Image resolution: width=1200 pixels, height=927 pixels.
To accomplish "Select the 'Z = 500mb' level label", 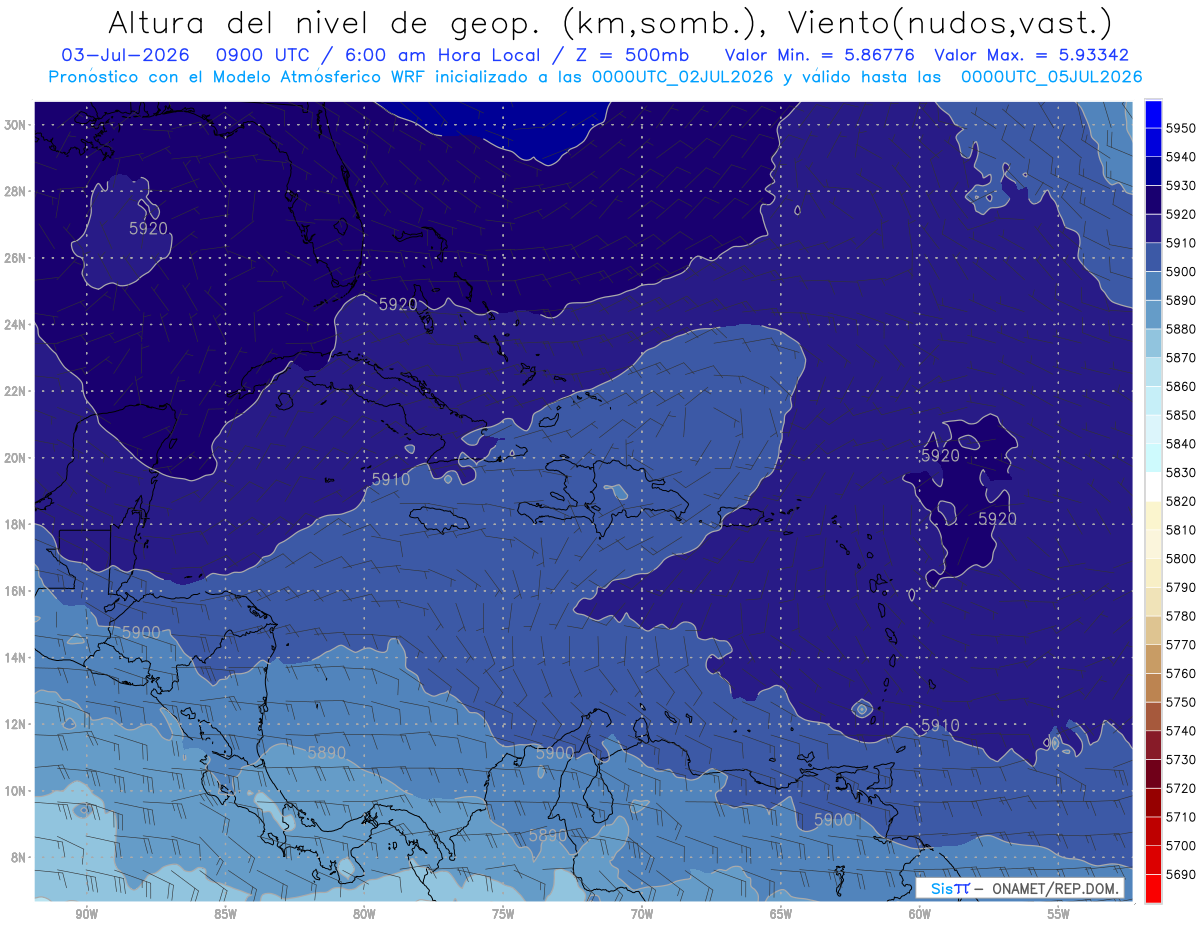I will [633, 55].
